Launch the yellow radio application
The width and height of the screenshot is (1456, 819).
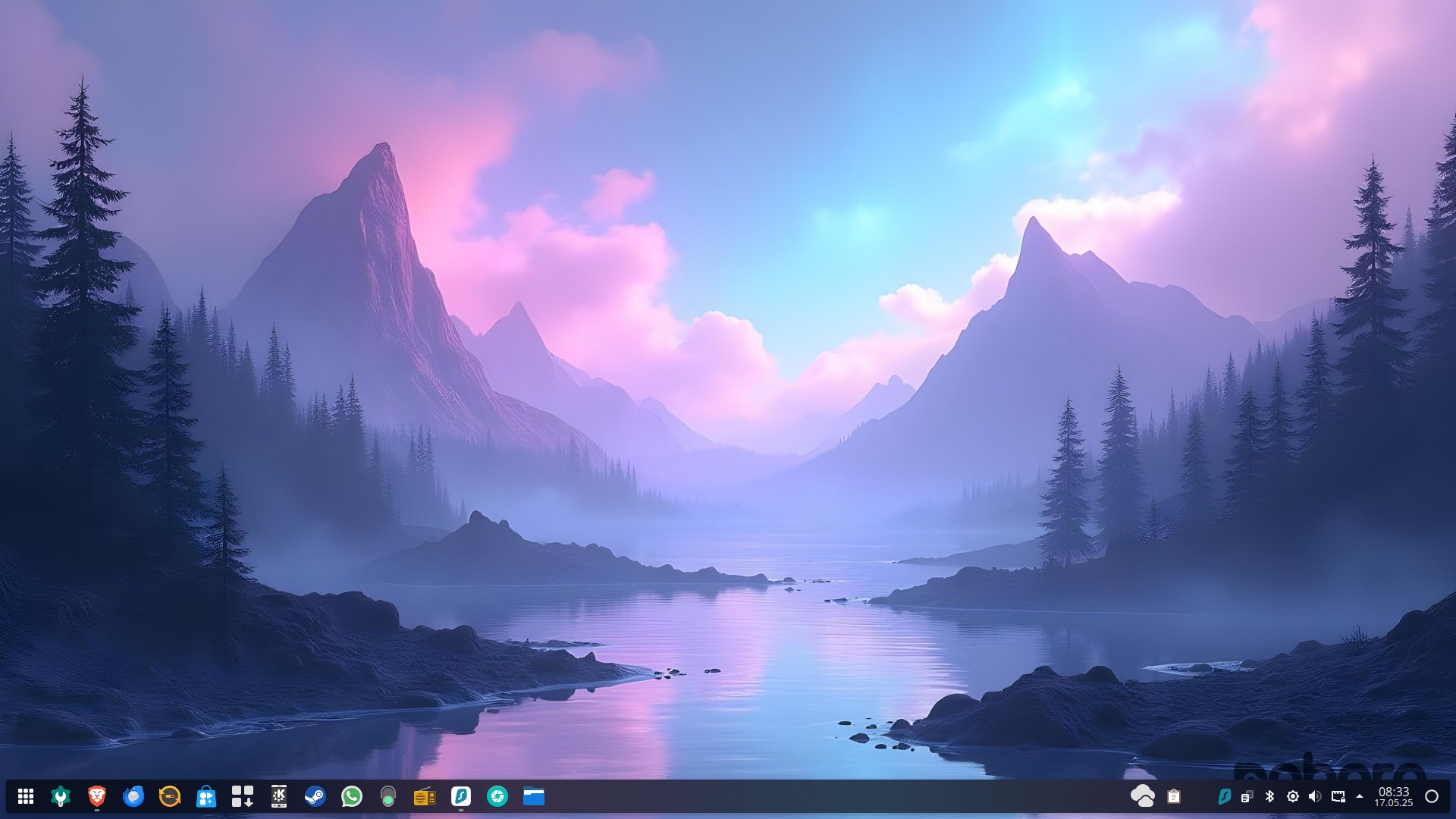coord(425,796)
